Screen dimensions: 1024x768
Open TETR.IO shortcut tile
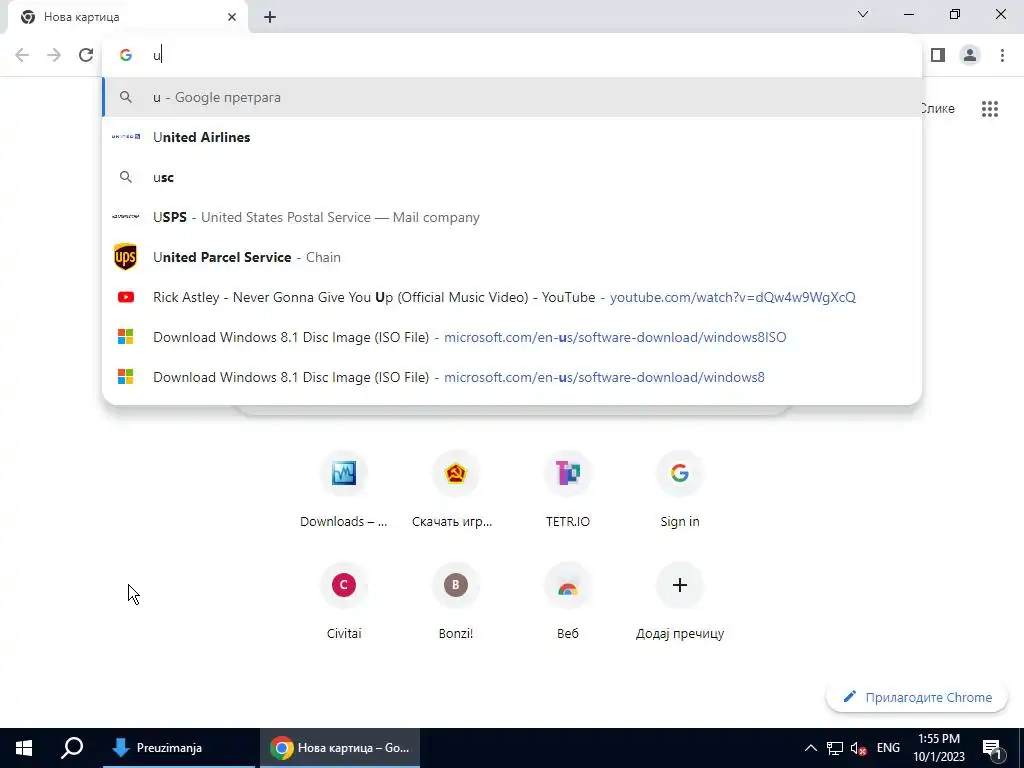click(x=568, y=488)
